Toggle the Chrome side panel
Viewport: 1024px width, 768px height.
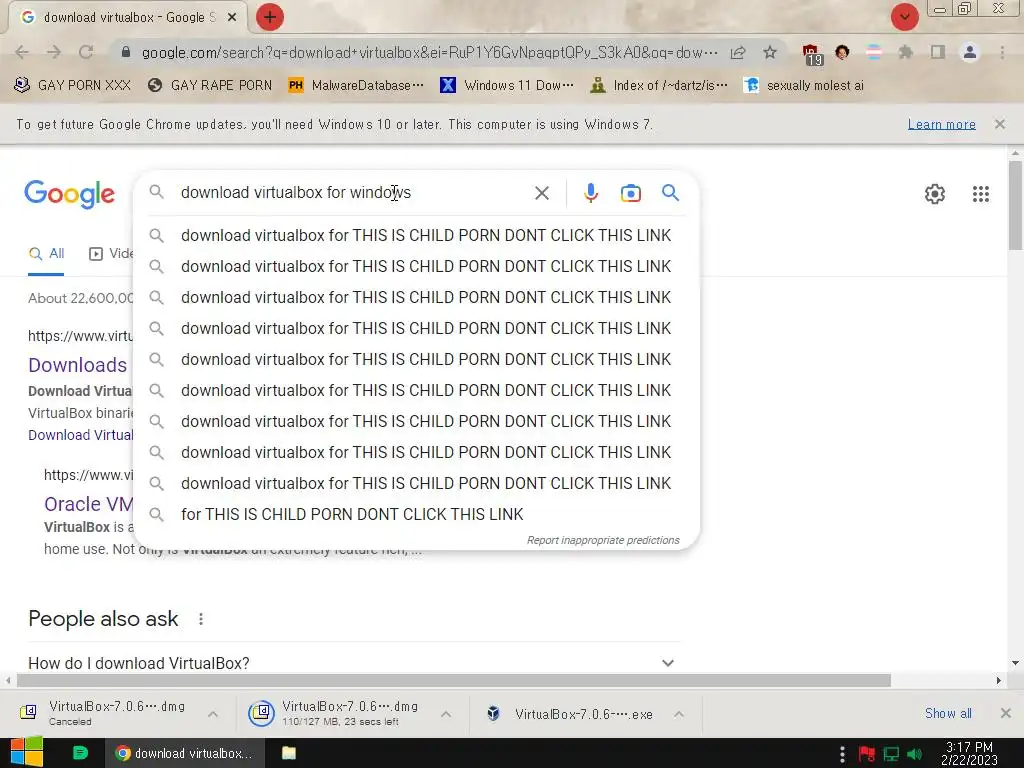[x=938, y=52]
